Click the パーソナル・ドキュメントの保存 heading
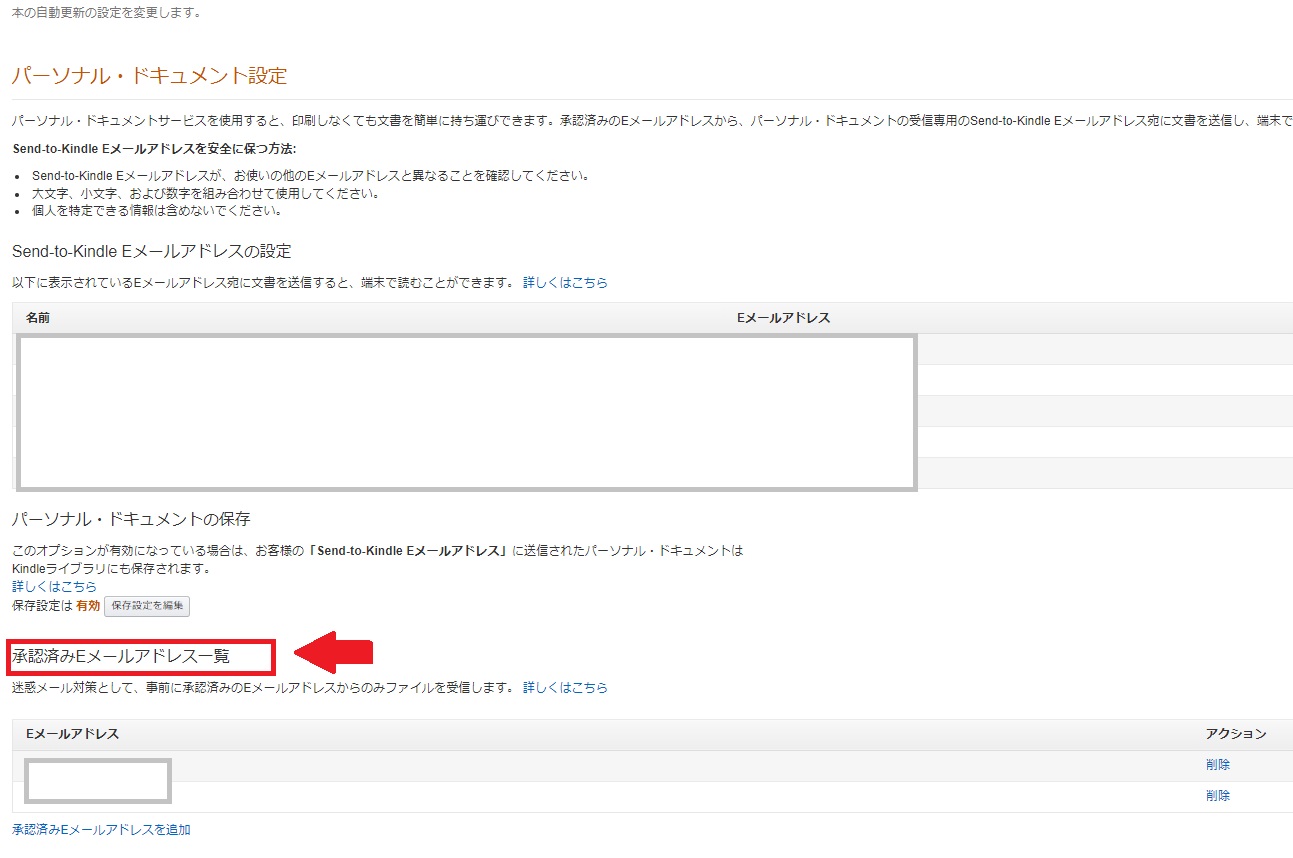 131,519
